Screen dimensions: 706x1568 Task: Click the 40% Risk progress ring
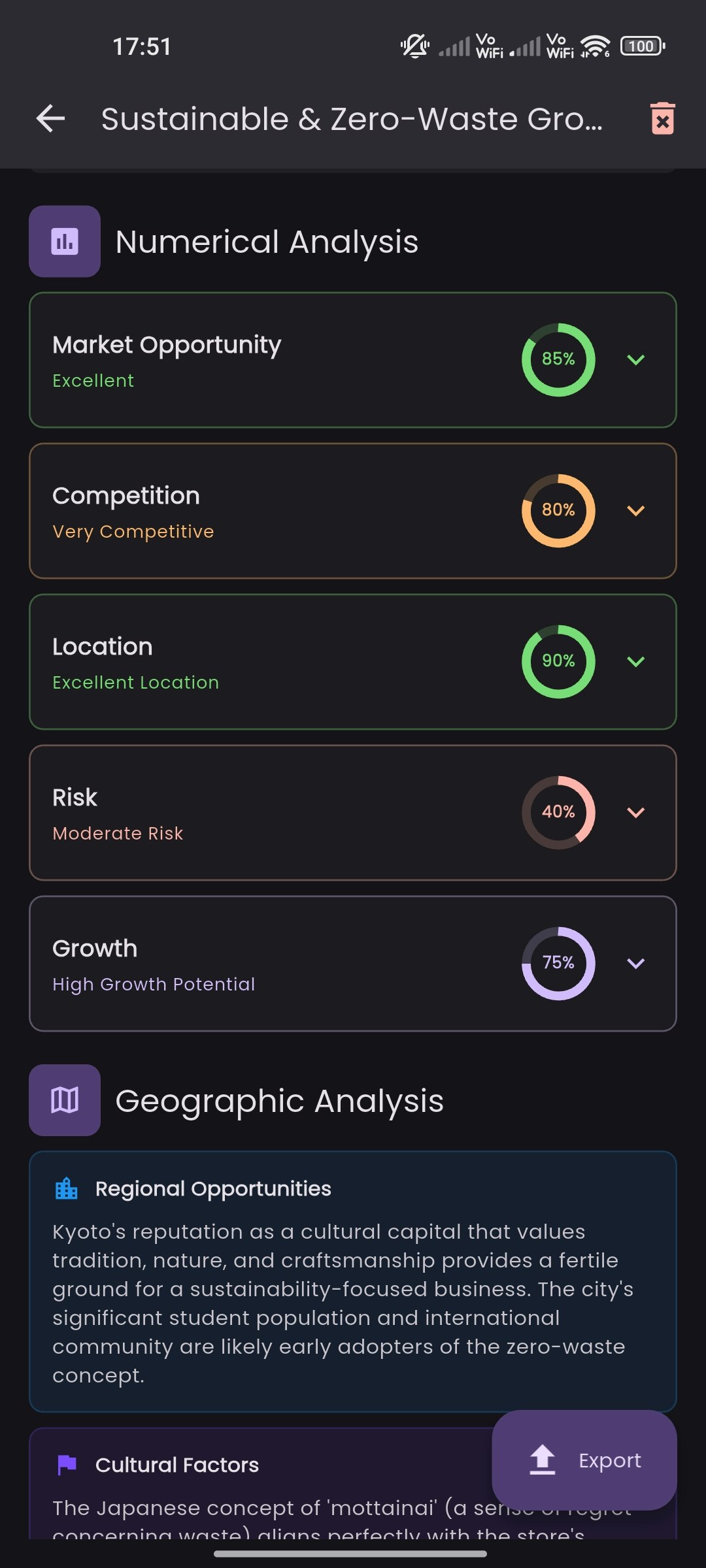point(558,812)
